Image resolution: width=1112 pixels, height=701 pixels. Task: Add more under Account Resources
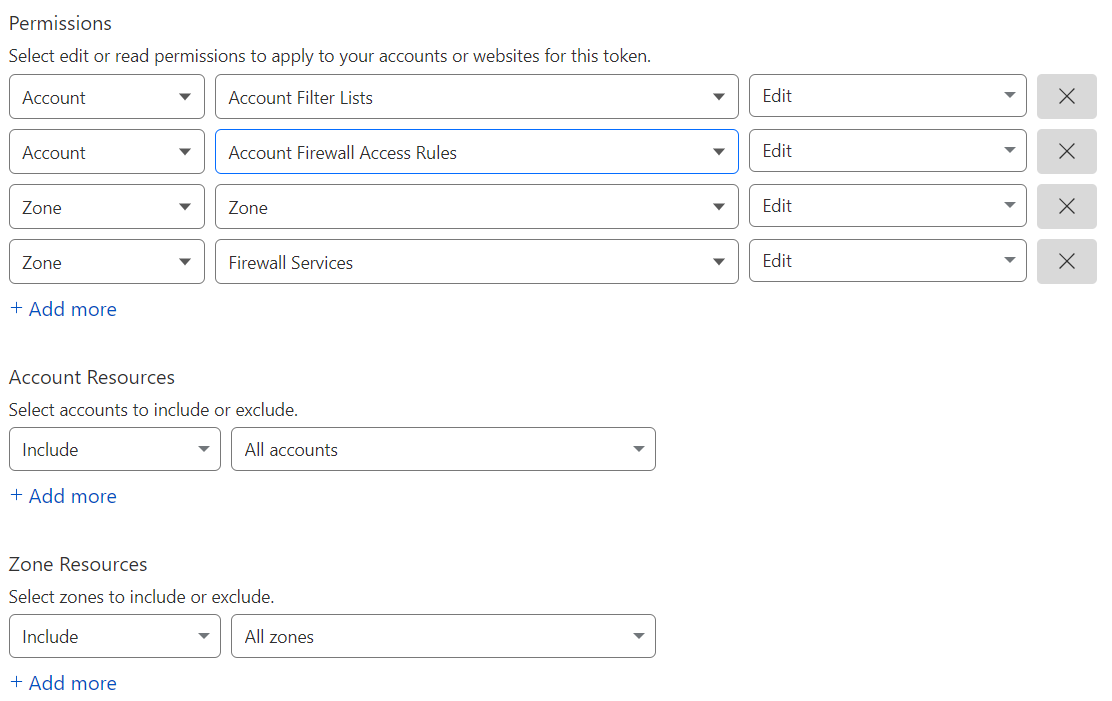63,496
